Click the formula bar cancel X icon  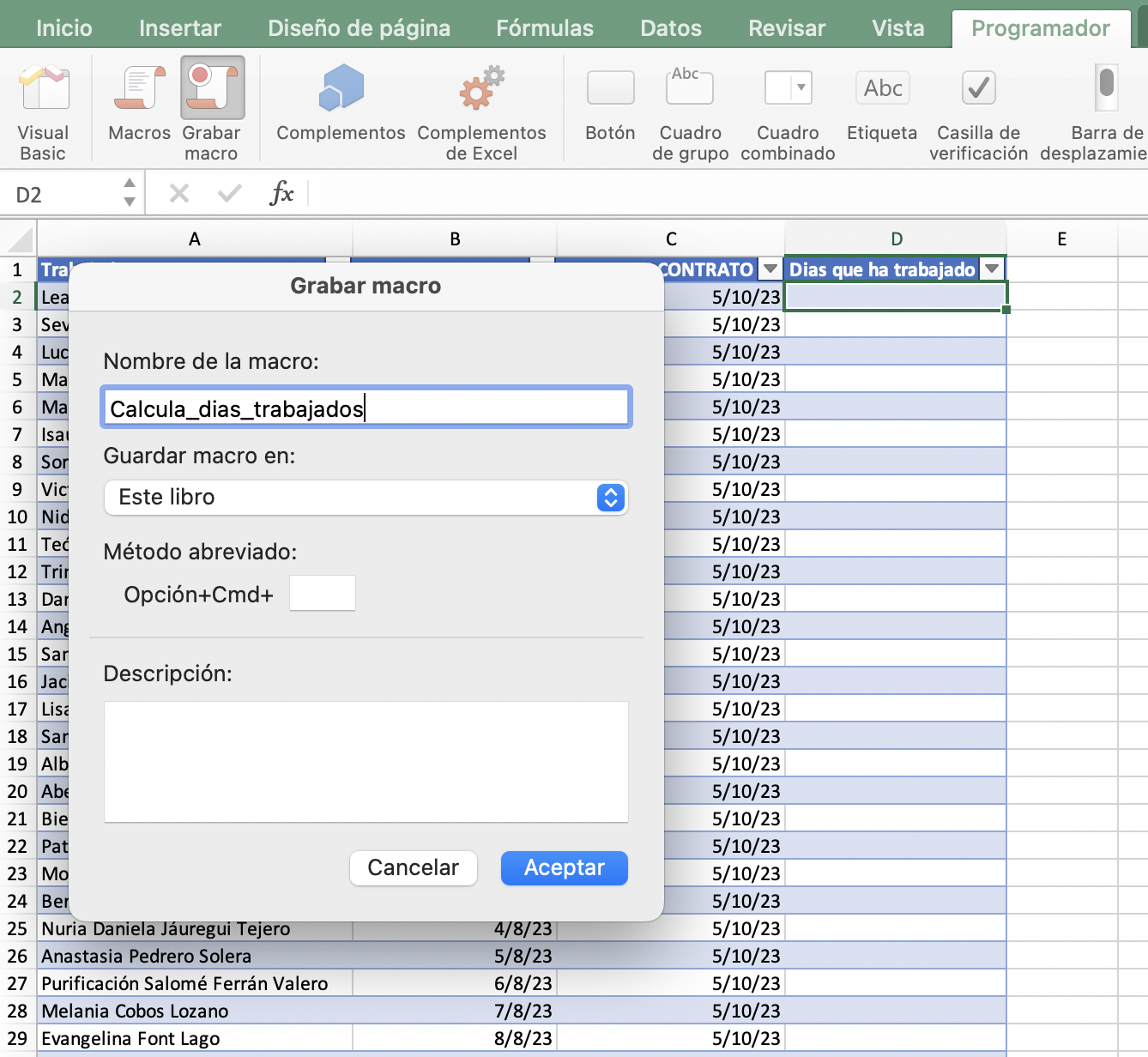tap(179, 193)
